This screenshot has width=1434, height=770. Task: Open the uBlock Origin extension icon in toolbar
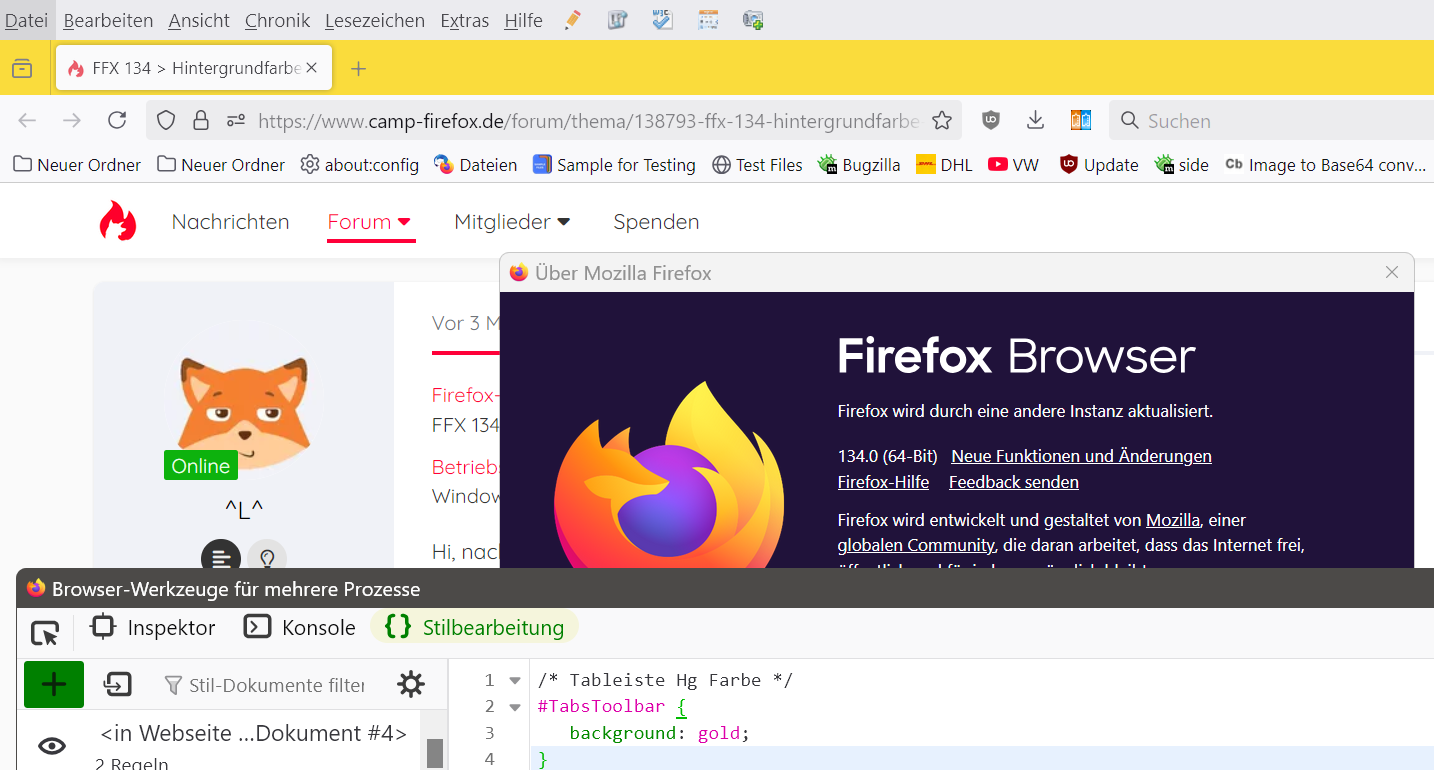click(990, 121)
